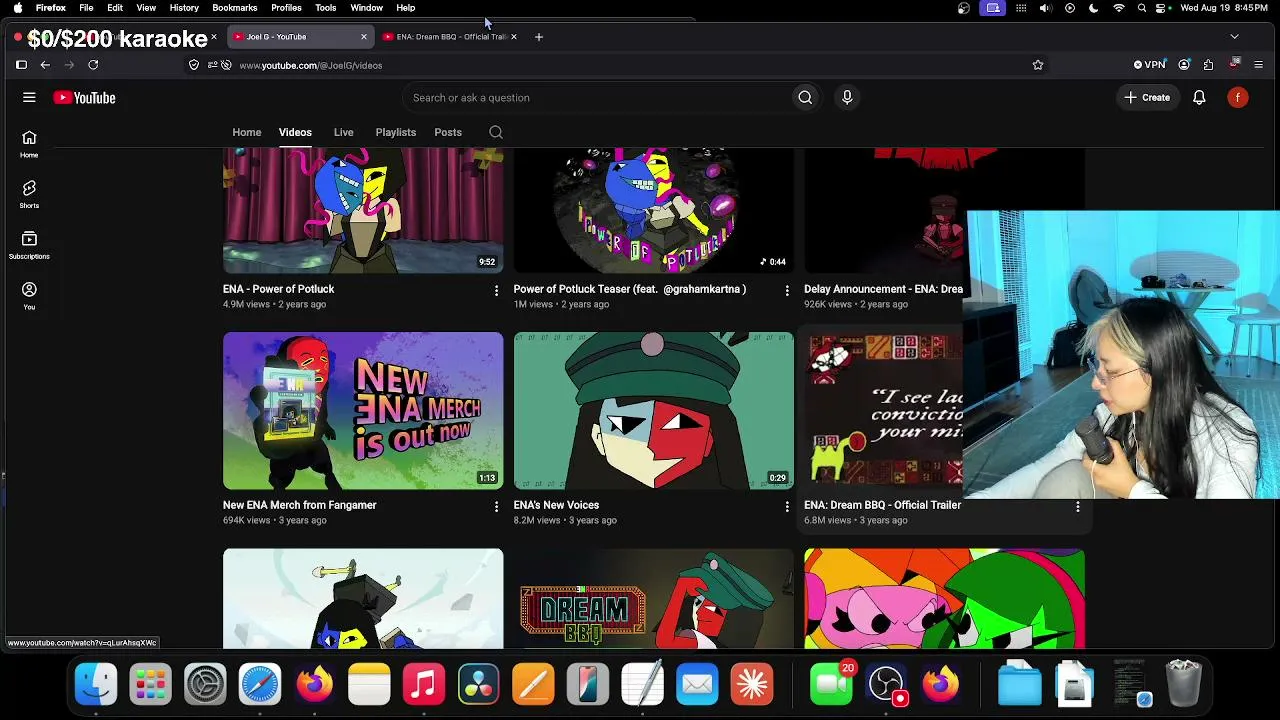Image resolution: width=1280 pixels, height=720 pixels.
Task: Open FaceTime from the Dock
Action: pos(831,684)
